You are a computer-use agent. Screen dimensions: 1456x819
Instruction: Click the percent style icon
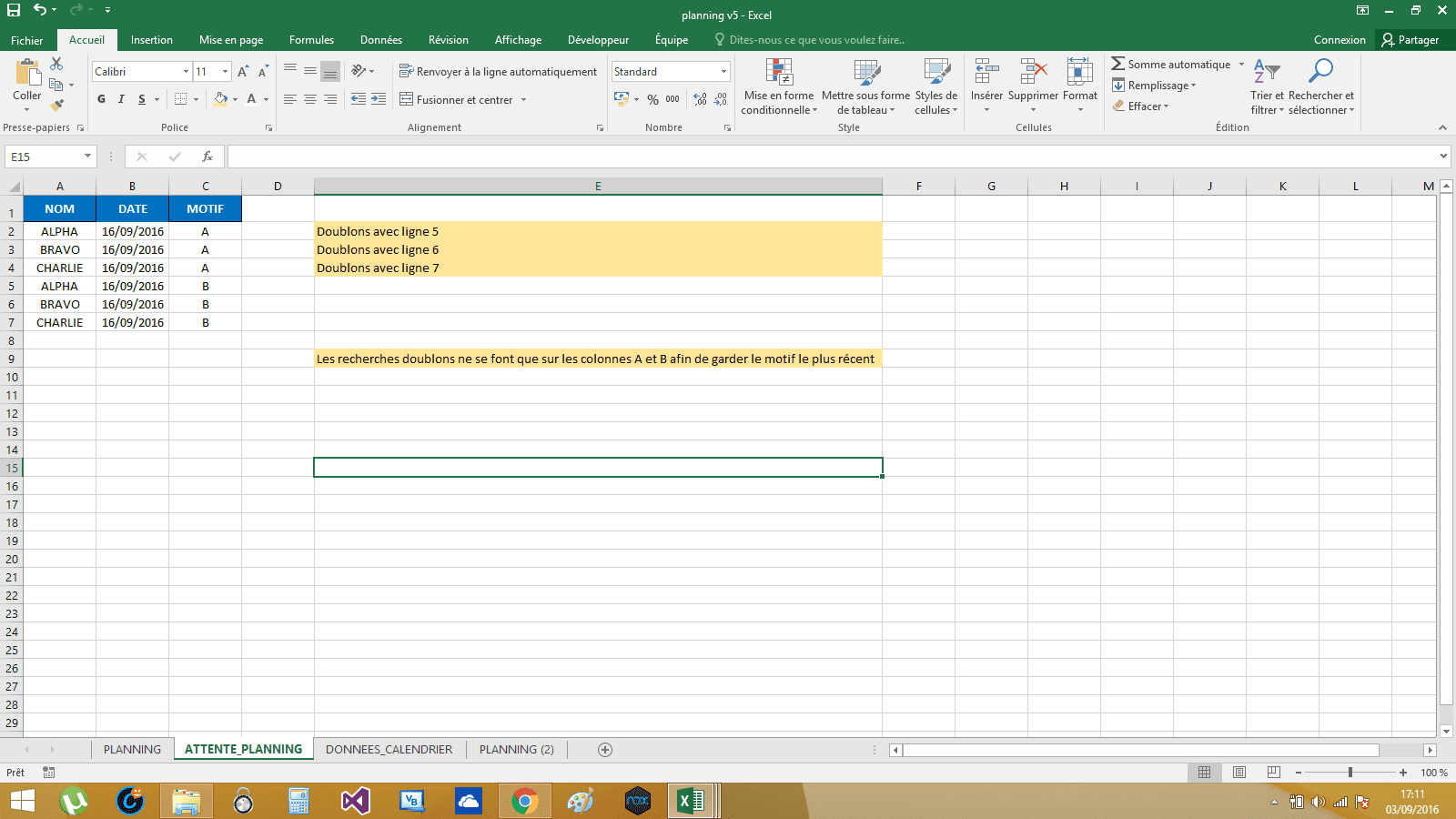pos(652,99)
